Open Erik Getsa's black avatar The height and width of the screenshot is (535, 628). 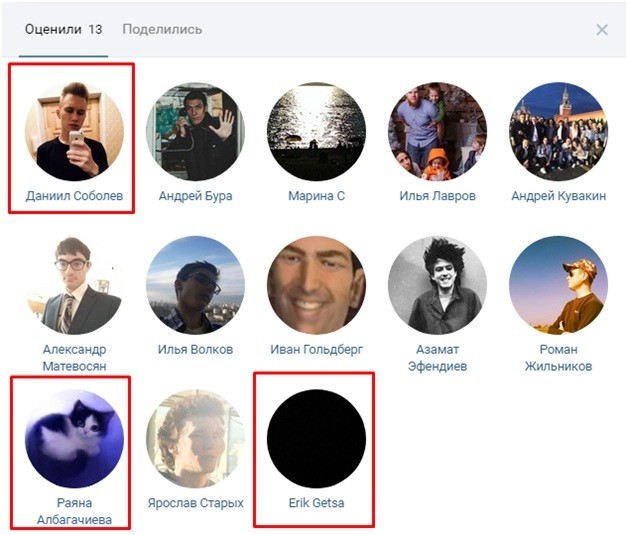tap(316, 438)
